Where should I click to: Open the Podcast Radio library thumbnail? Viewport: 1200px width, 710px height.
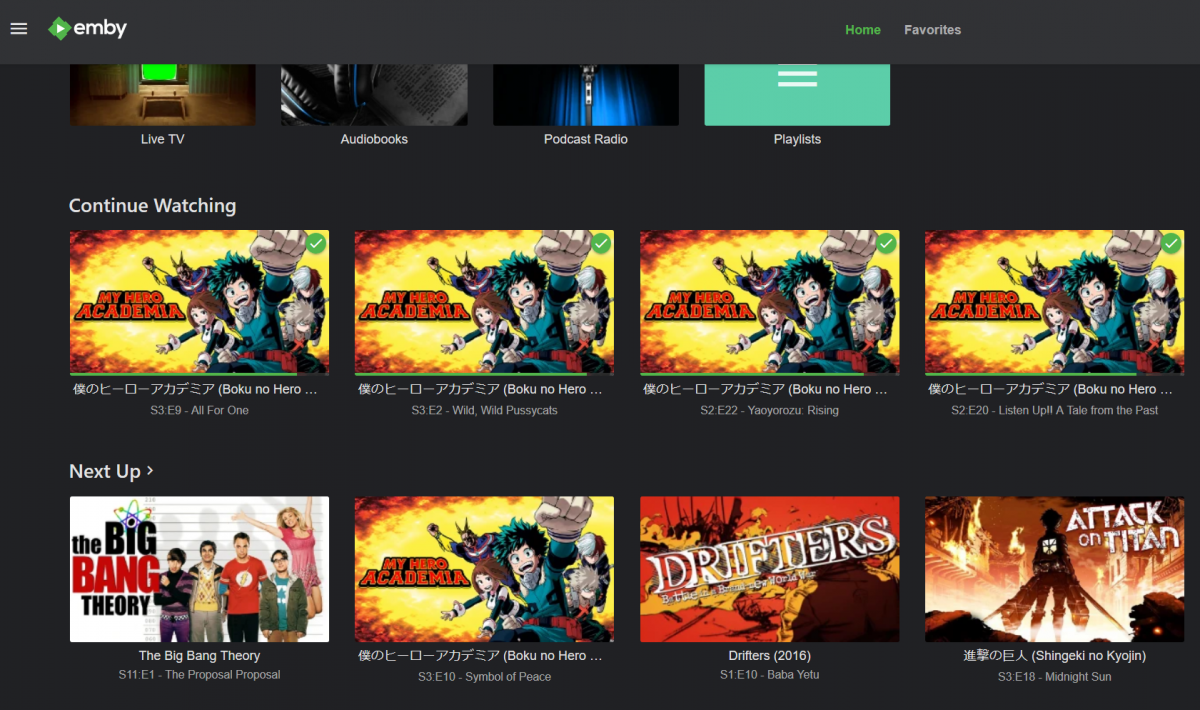coord(586,95)
